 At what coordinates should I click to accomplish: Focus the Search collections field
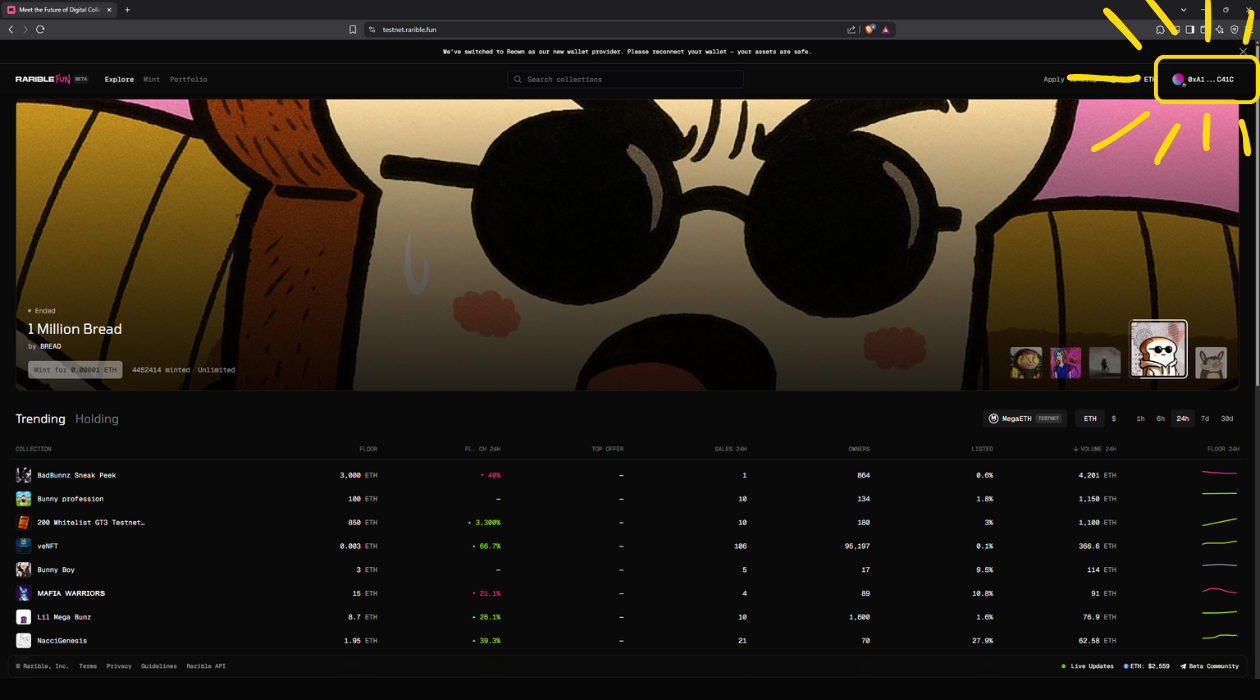625,79
